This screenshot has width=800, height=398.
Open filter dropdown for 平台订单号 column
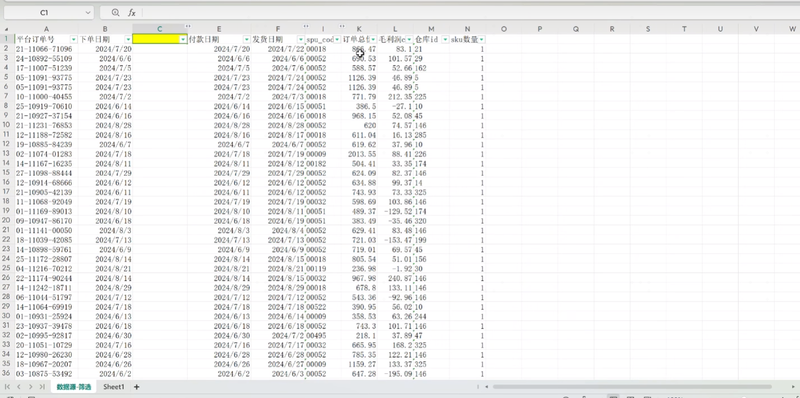point(74,39)
